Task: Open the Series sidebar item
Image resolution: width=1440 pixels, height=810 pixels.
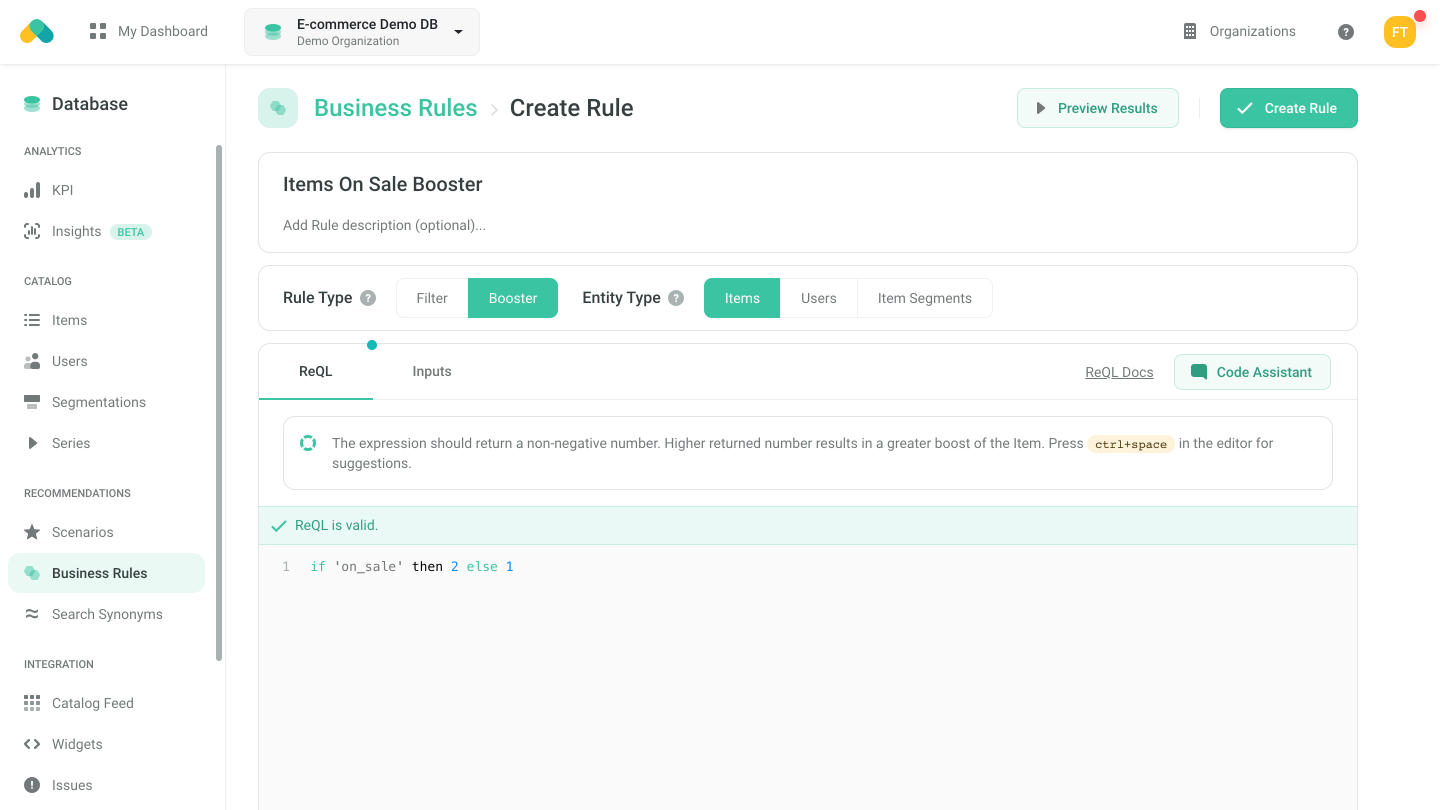Action: tap(70, 443)
